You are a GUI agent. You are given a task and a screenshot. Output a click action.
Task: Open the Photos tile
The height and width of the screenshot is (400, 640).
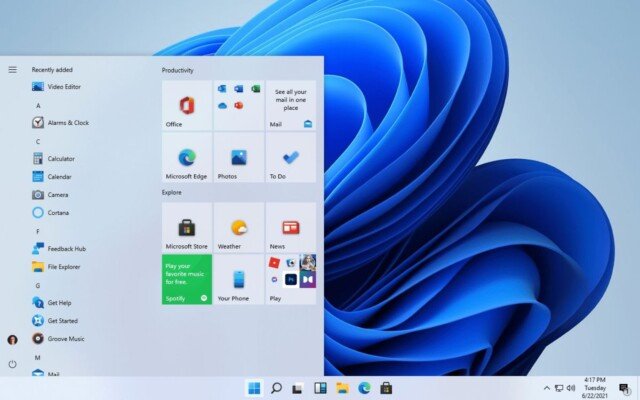pos(239,158)
